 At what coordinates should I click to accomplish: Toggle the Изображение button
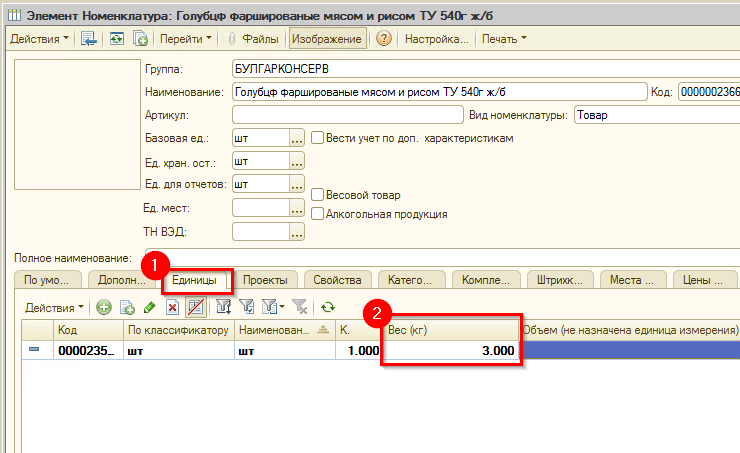(327, 39)
